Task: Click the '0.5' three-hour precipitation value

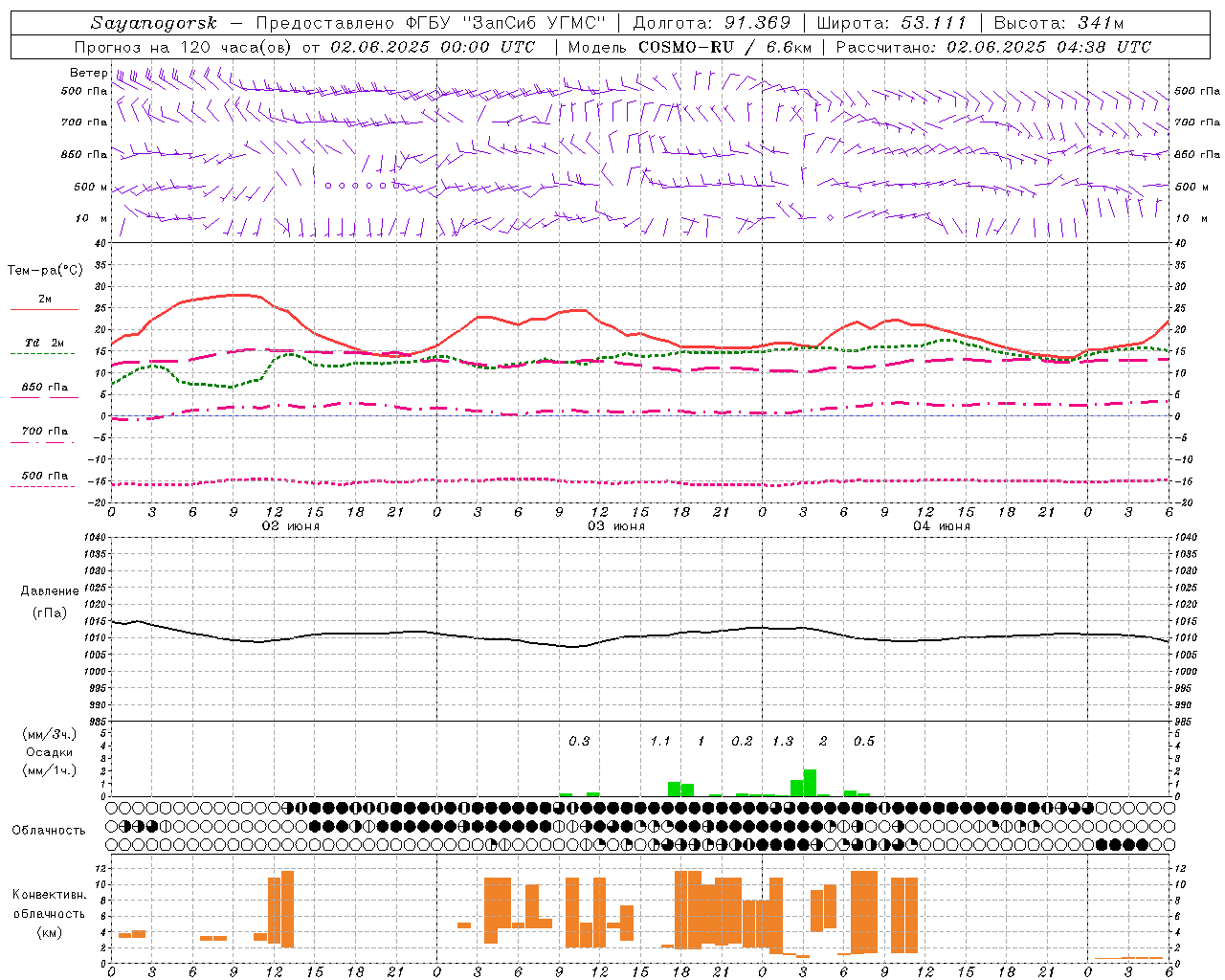Action: [x=864, y=742]
